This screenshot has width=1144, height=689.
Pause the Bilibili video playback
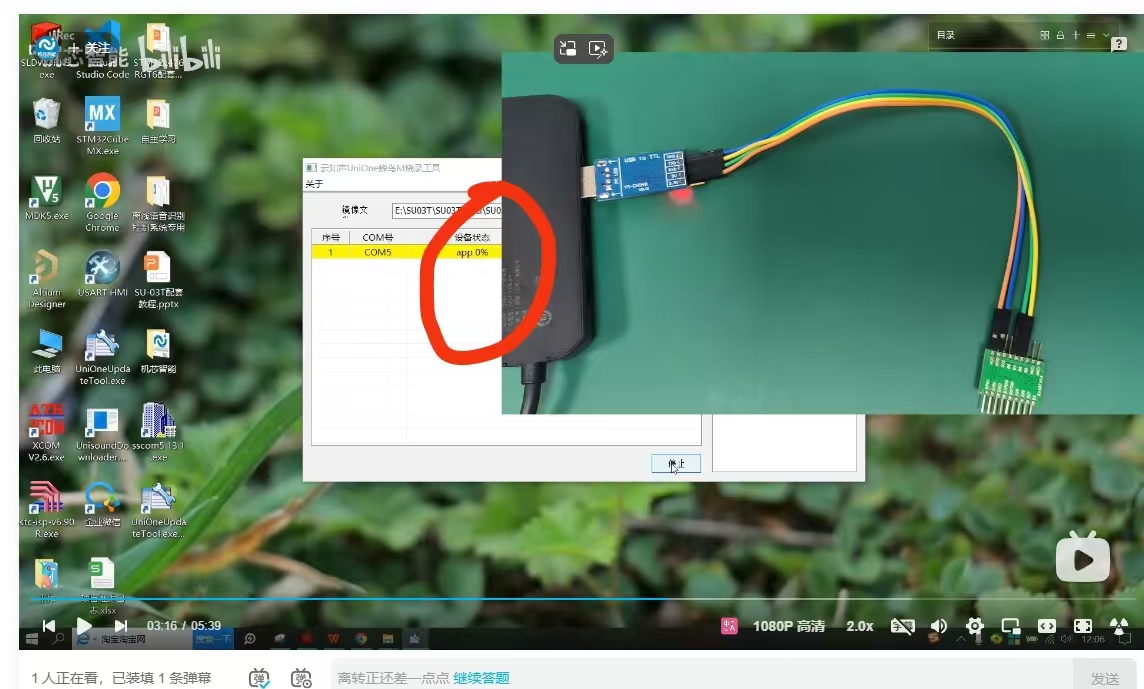(85, 625)
